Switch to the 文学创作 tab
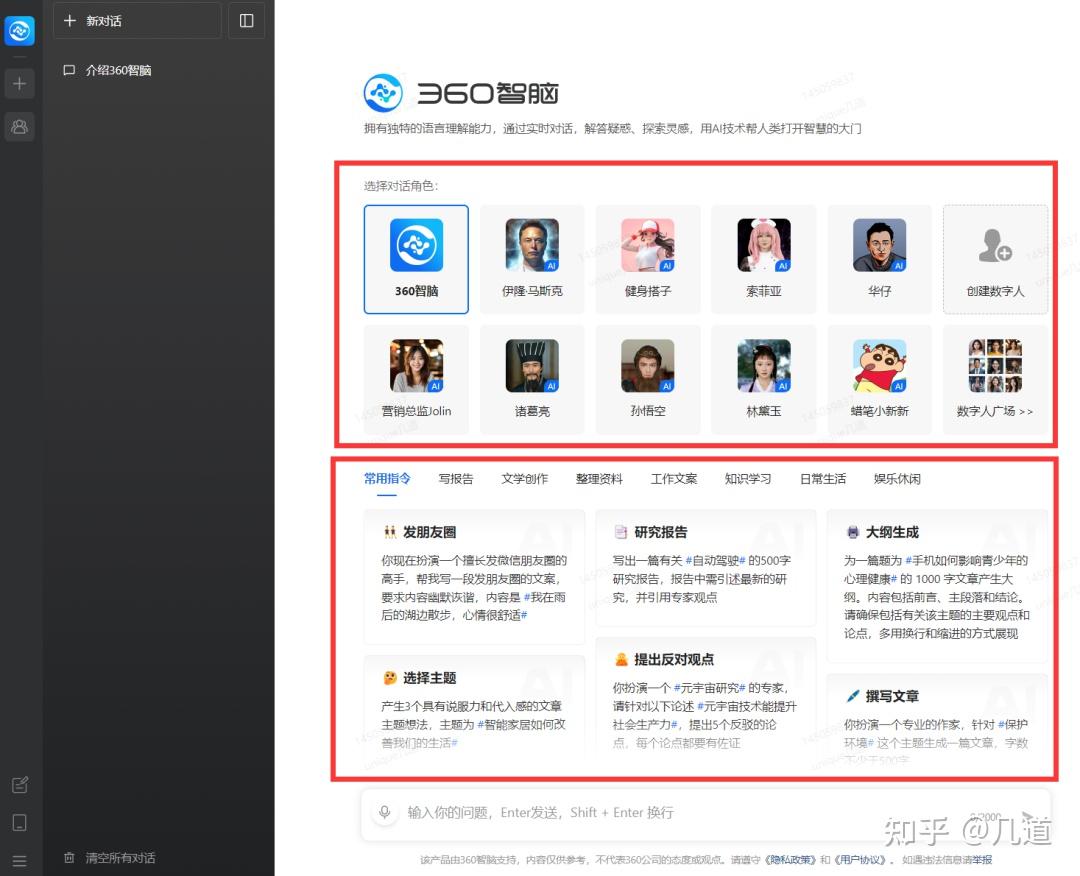This screenshot has height=876, width=1080. pos(524,478)
